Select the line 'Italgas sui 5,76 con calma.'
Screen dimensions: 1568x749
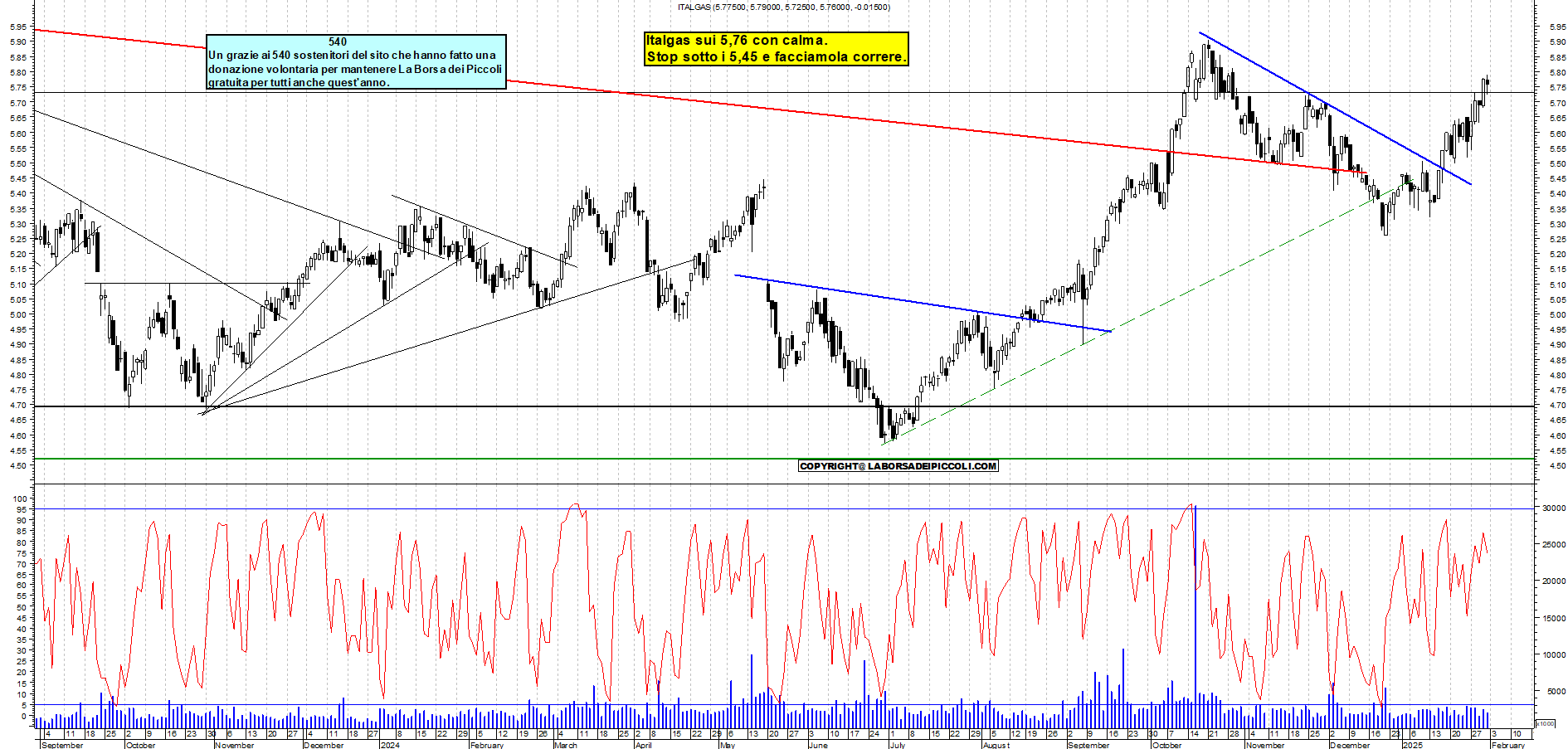tap(737, 40)
